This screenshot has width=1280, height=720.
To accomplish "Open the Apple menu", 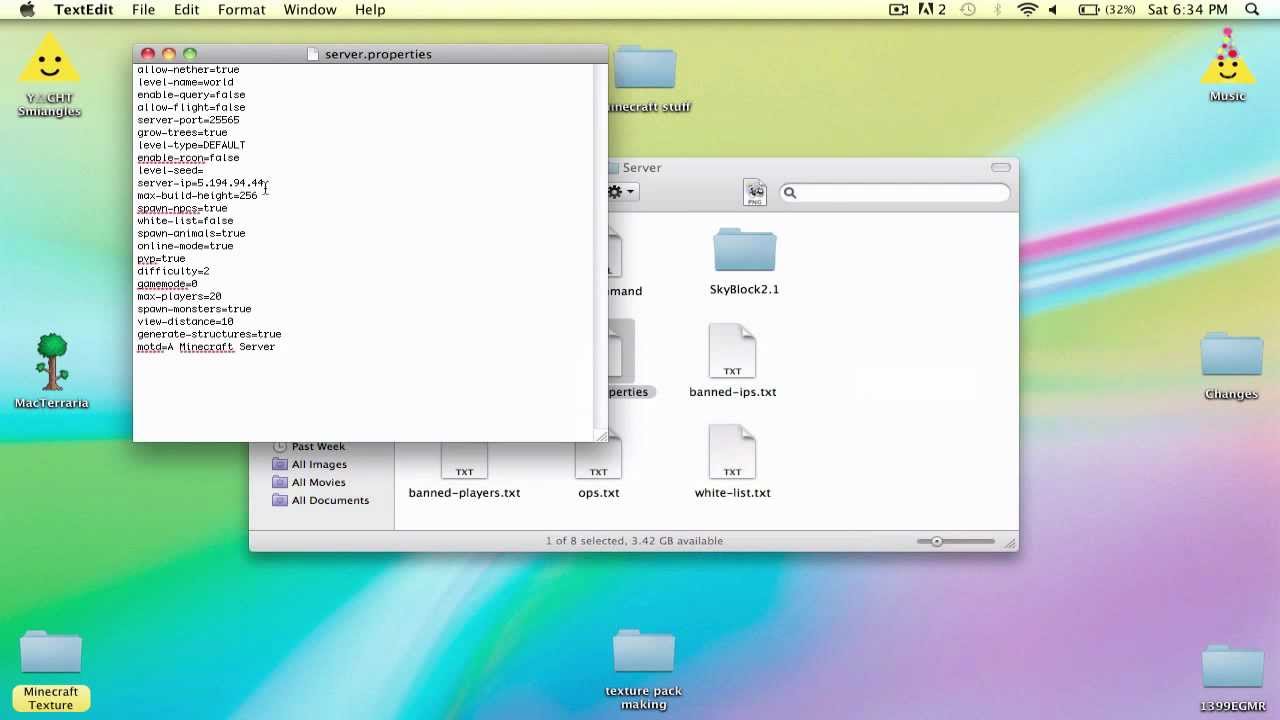I will [27, 10].
